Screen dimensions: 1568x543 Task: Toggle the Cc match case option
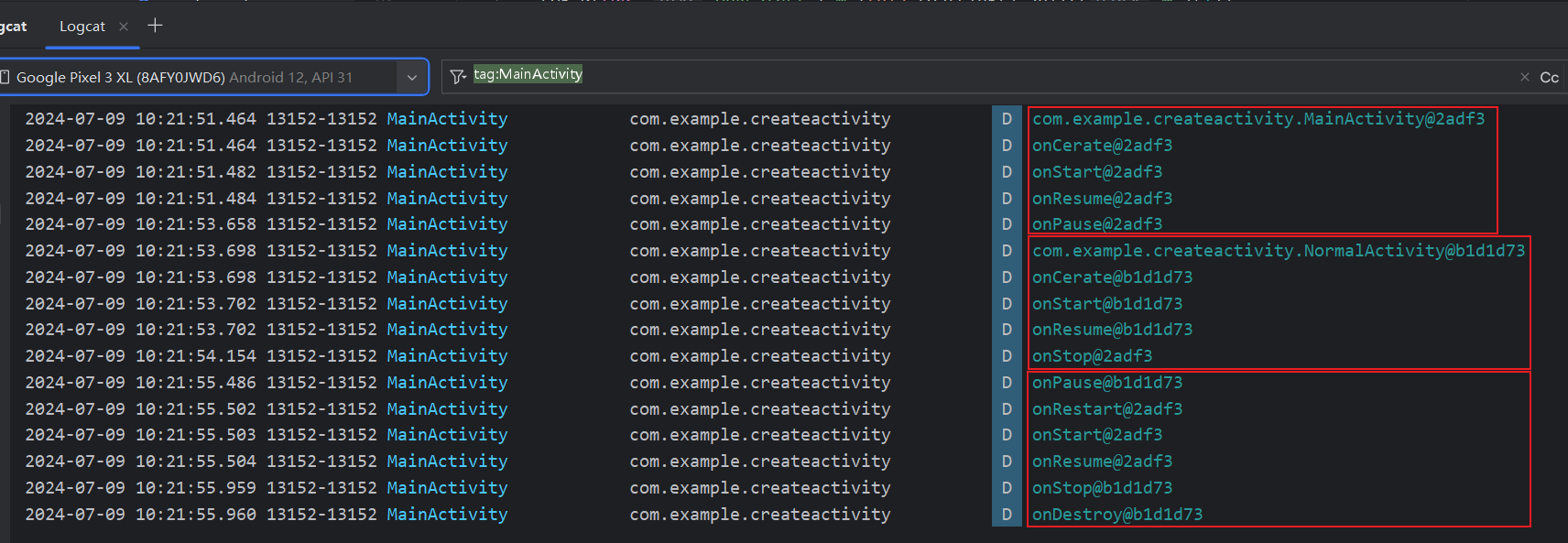(1549, 77)
